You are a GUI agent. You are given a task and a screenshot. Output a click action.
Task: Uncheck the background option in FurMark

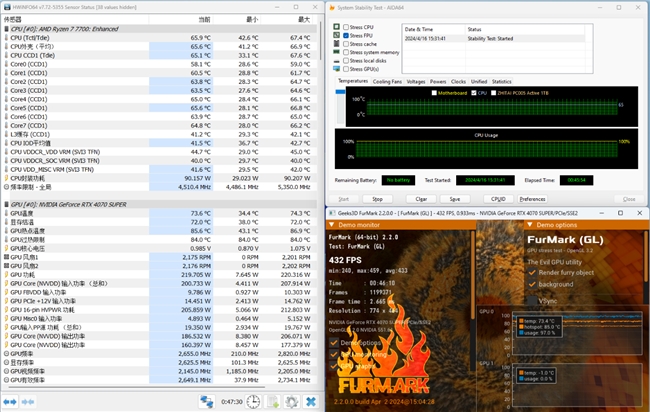click(532, 284)
